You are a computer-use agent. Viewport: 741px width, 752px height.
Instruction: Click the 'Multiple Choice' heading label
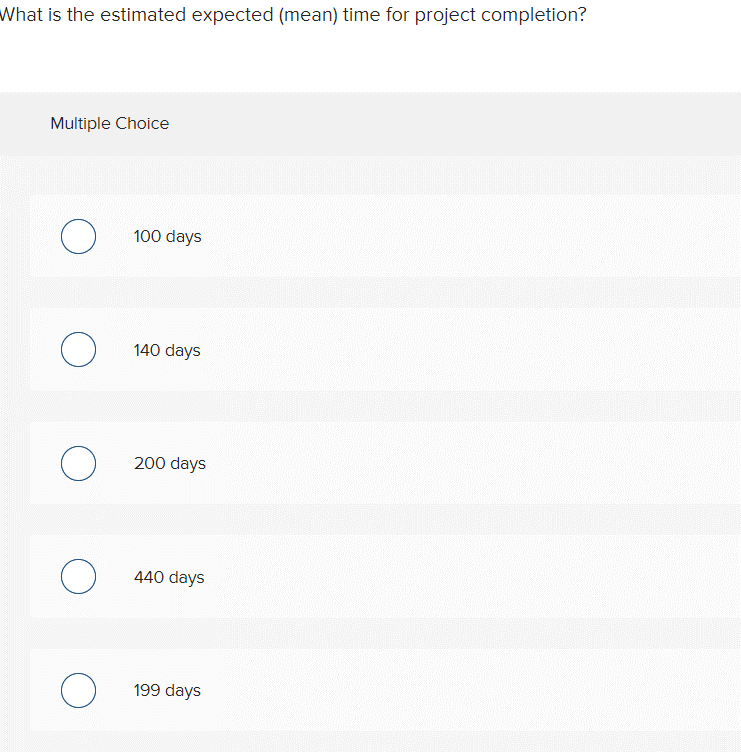point(110,124)
